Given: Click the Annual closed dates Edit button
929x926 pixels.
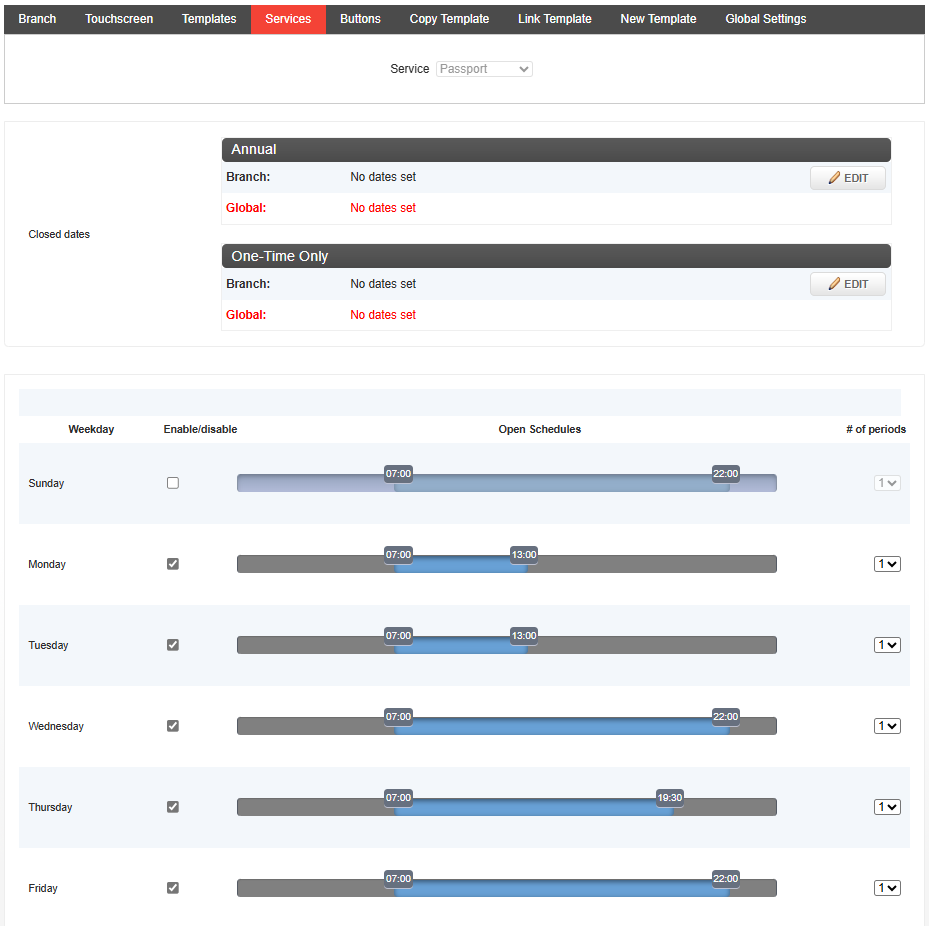Looking at the screenshot, I should [847, 178].
